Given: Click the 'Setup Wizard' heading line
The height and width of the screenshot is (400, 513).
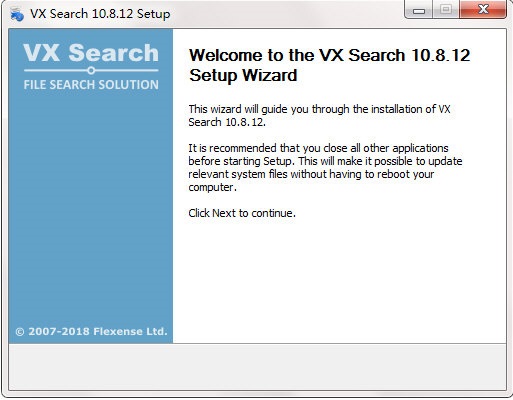Looking at the screenshot, I should tap(243, 75).
